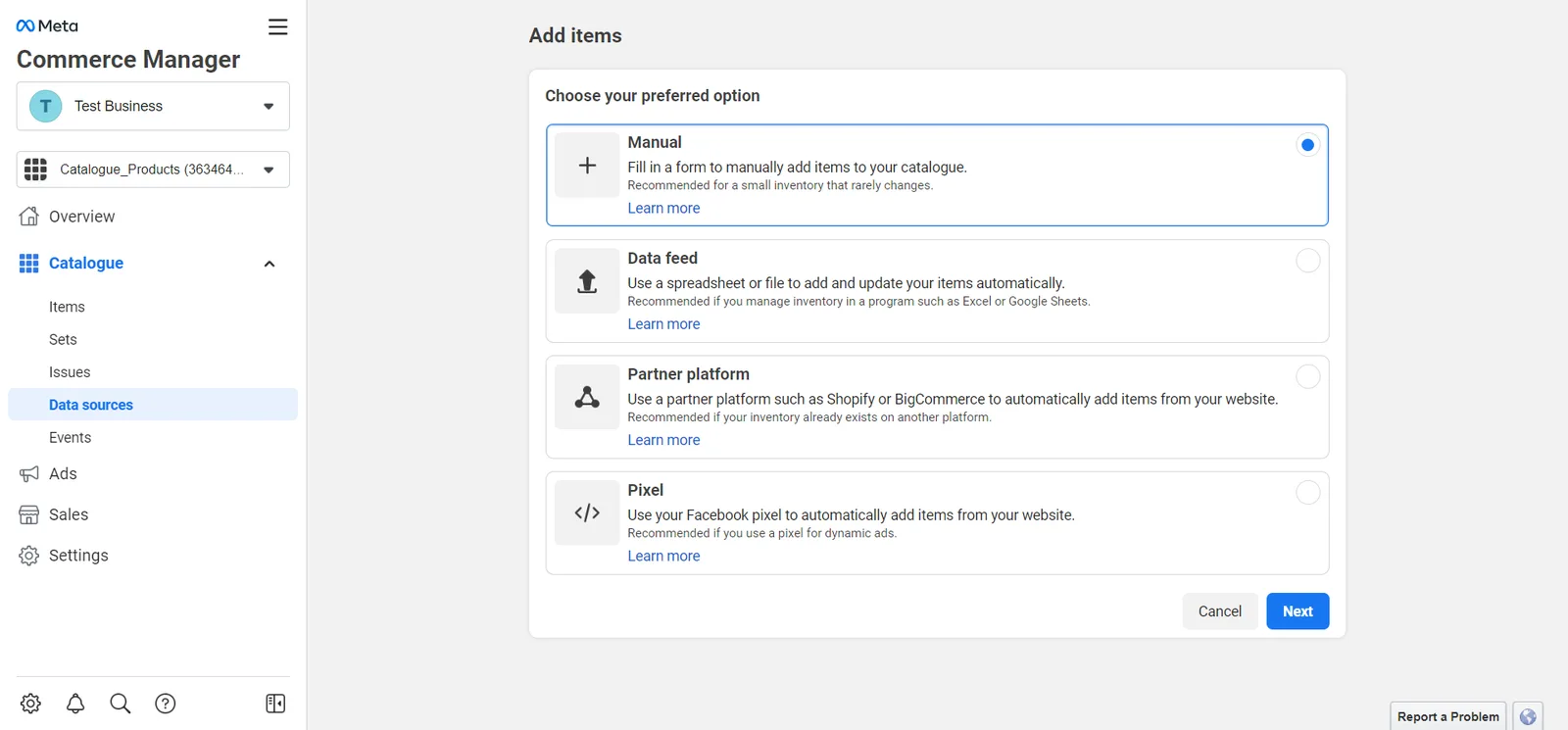Viewport: 1568px width, 730px height.
Task: Open the help question mark icon
Action: [166, 704]
